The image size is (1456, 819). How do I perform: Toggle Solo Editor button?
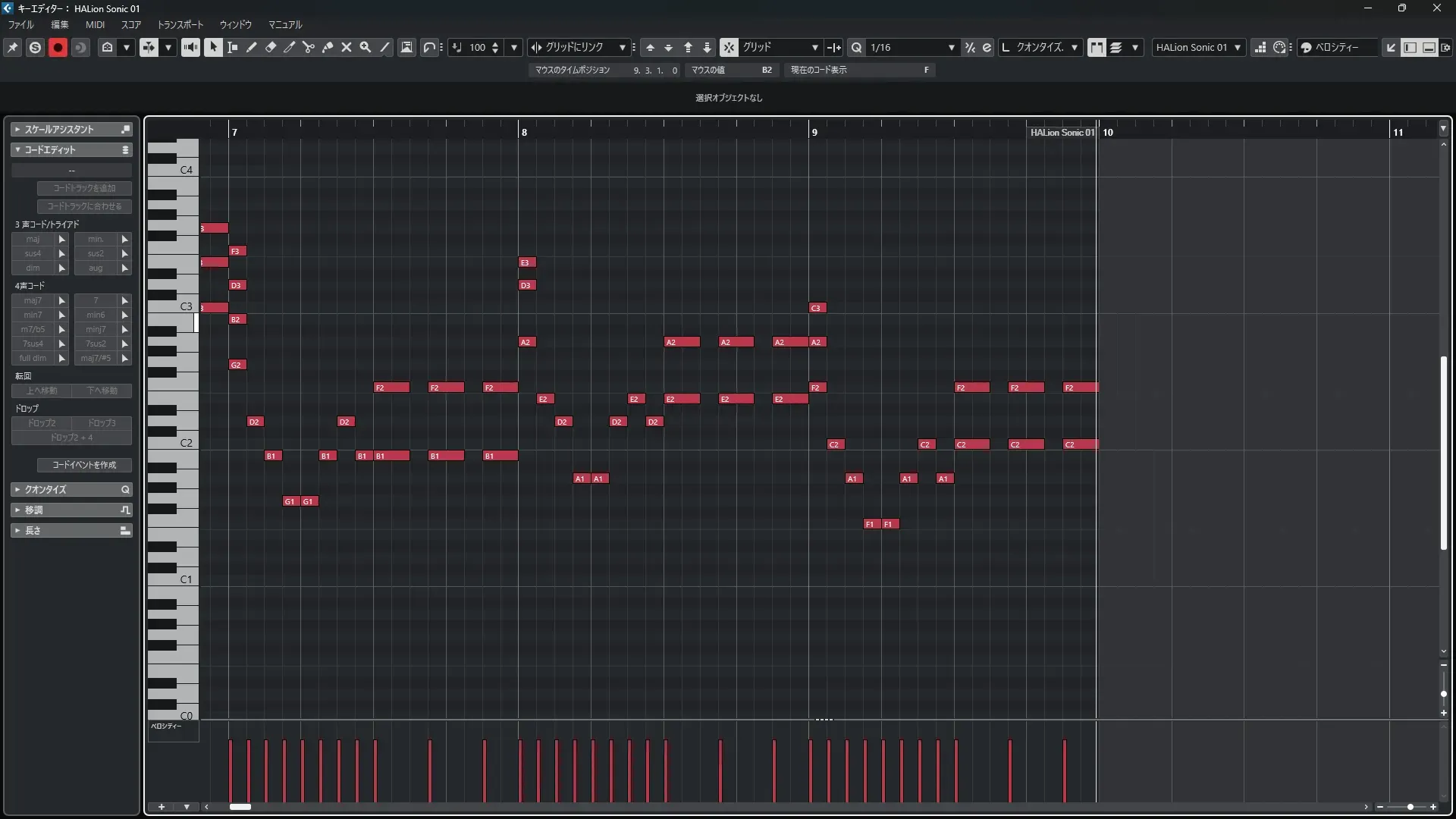[x=35, y=47]
